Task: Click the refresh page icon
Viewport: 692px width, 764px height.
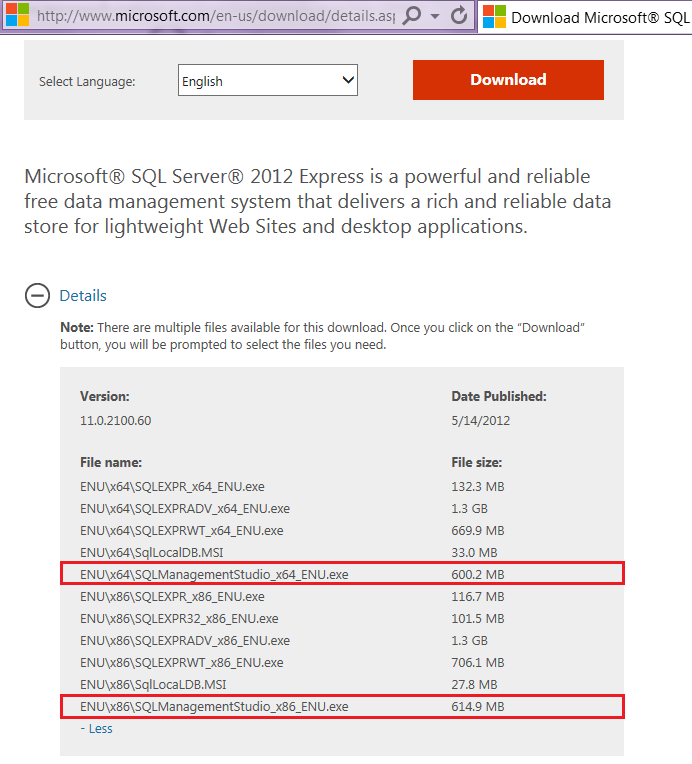Action: (x=459, y=16)
